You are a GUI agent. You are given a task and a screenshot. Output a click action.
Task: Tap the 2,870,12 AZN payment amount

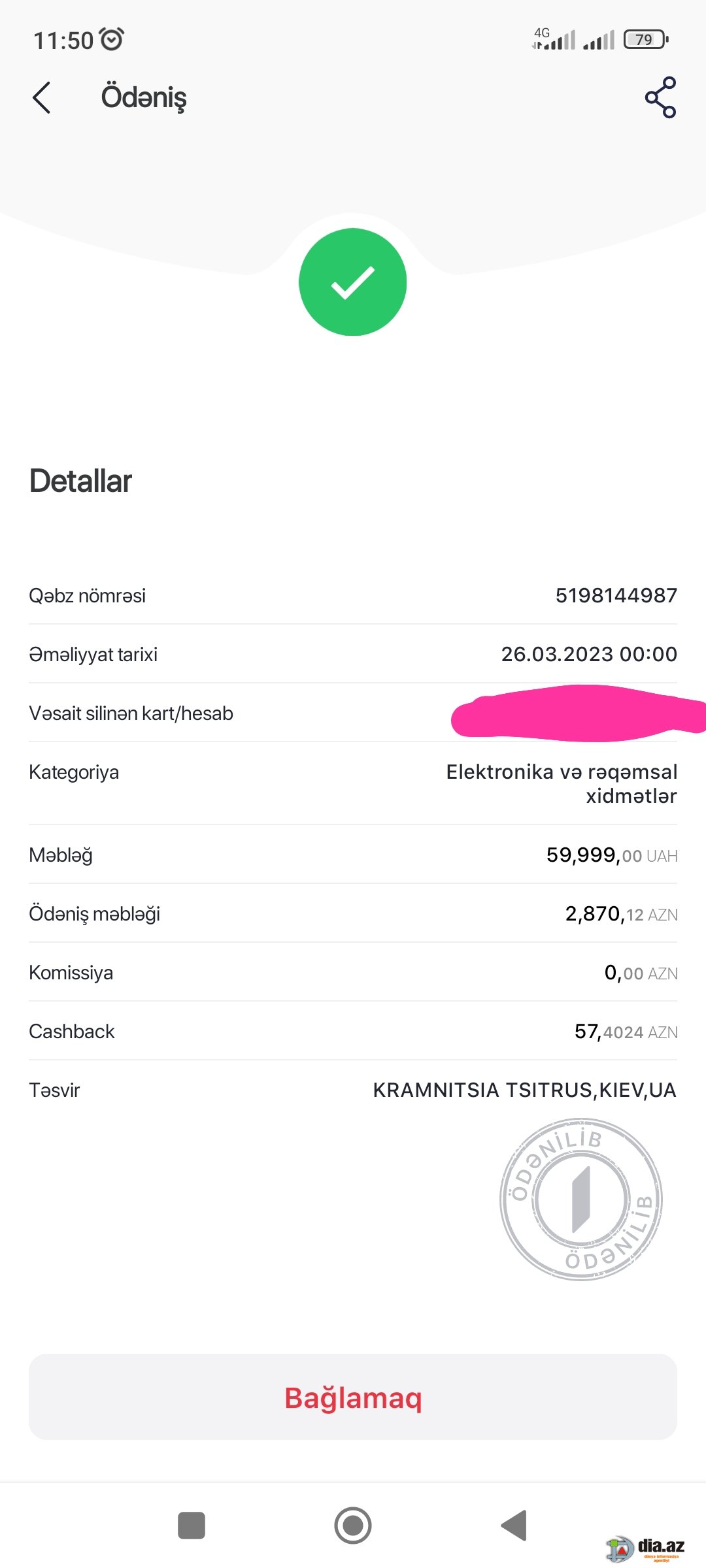pyautogui.click(x=621, y=913)
